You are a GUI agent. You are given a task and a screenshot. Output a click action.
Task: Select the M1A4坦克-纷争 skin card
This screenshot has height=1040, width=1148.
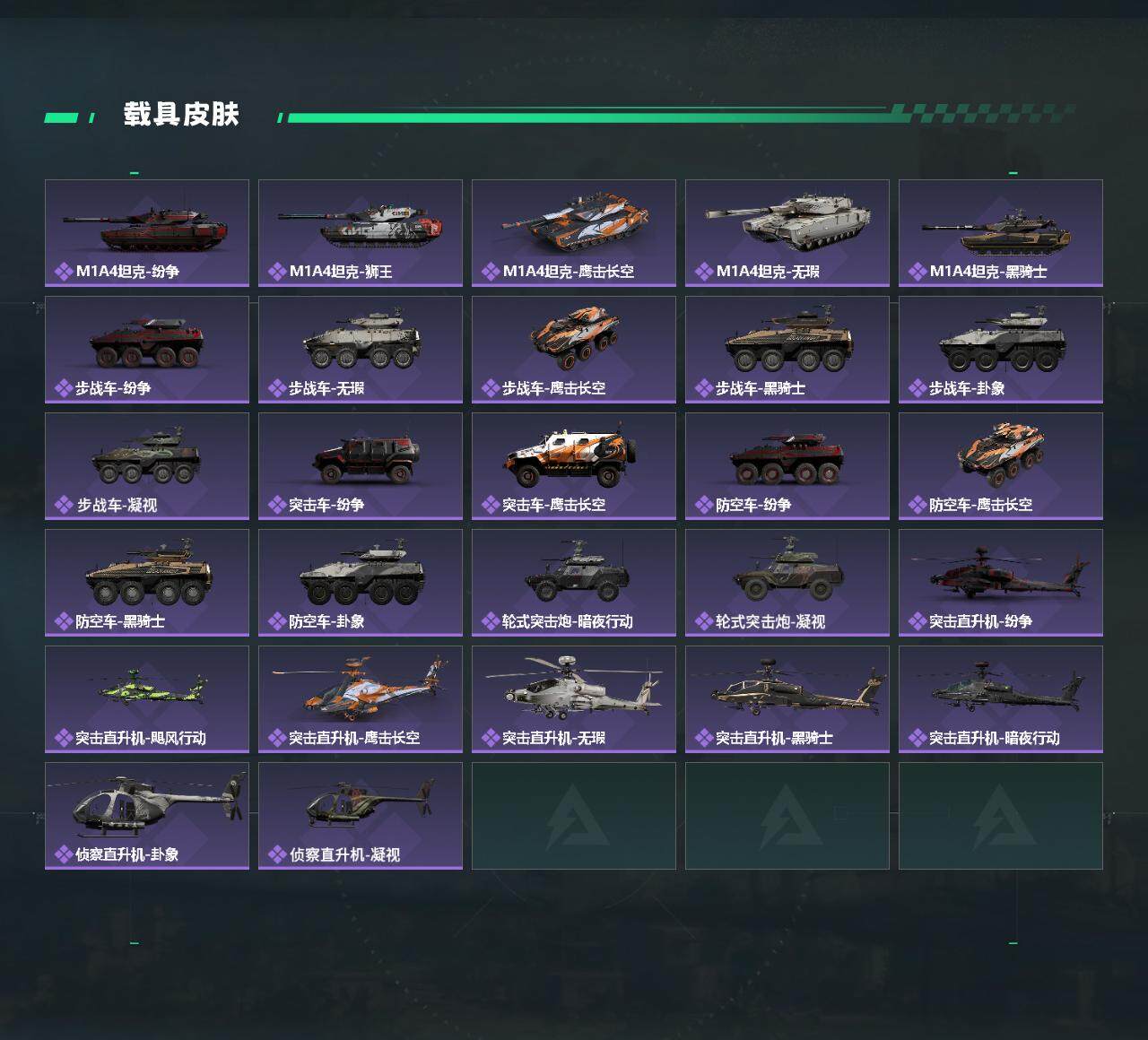147,233
